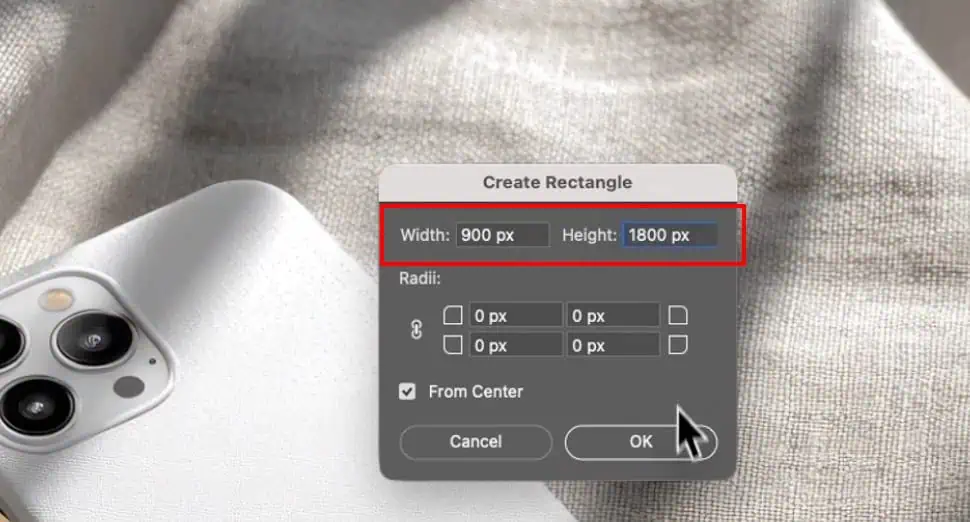The image size is (970, 522).
Task: Click the From Center label text
Action: [476, 392]
